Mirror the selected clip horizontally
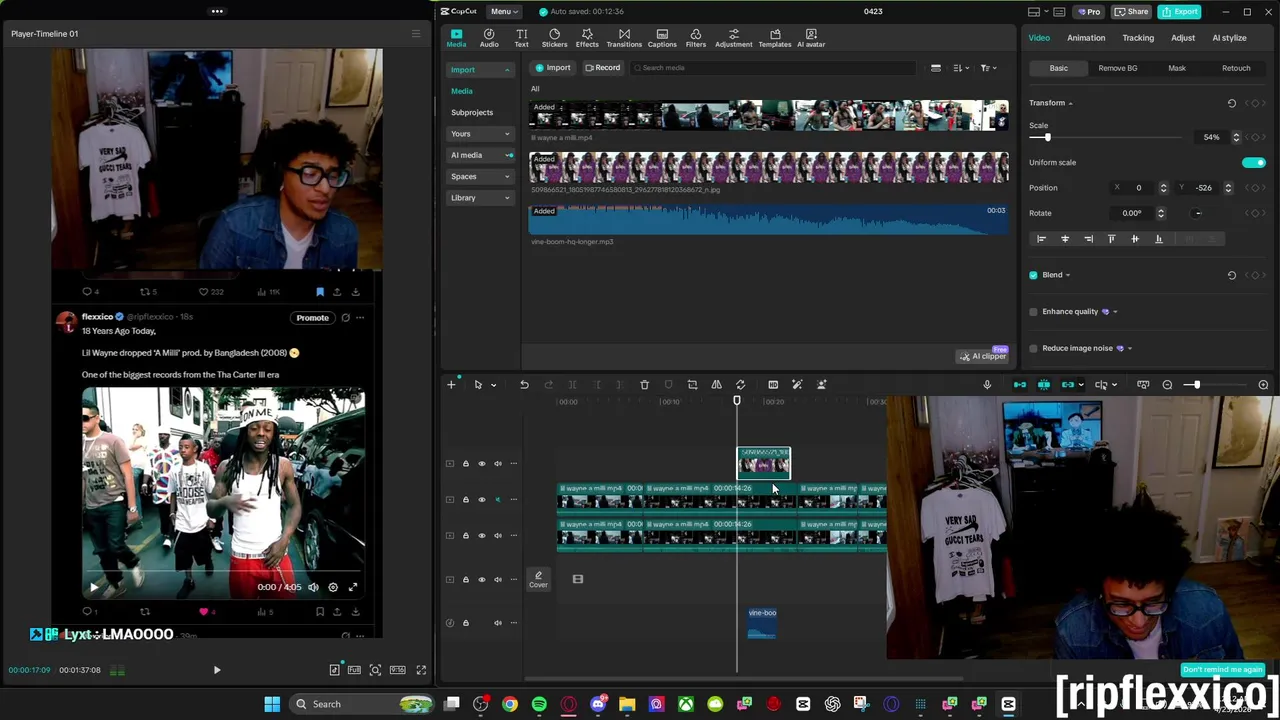The height and width of the screenshot is (720, 1280). [716, 385]
